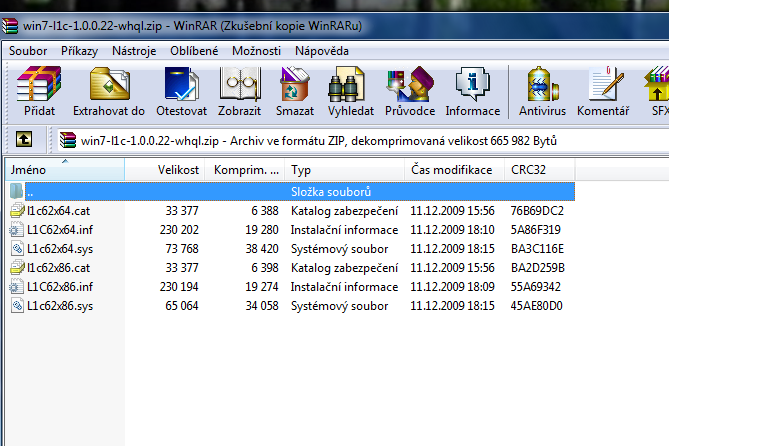Start the Antivirus scan tool
This screenshot has height=446, width=784.
(542, 84)
